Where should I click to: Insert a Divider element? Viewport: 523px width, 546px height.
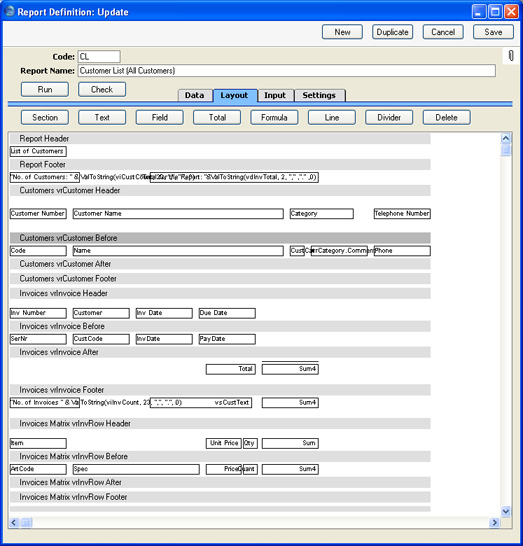click(x=389, y=117)
